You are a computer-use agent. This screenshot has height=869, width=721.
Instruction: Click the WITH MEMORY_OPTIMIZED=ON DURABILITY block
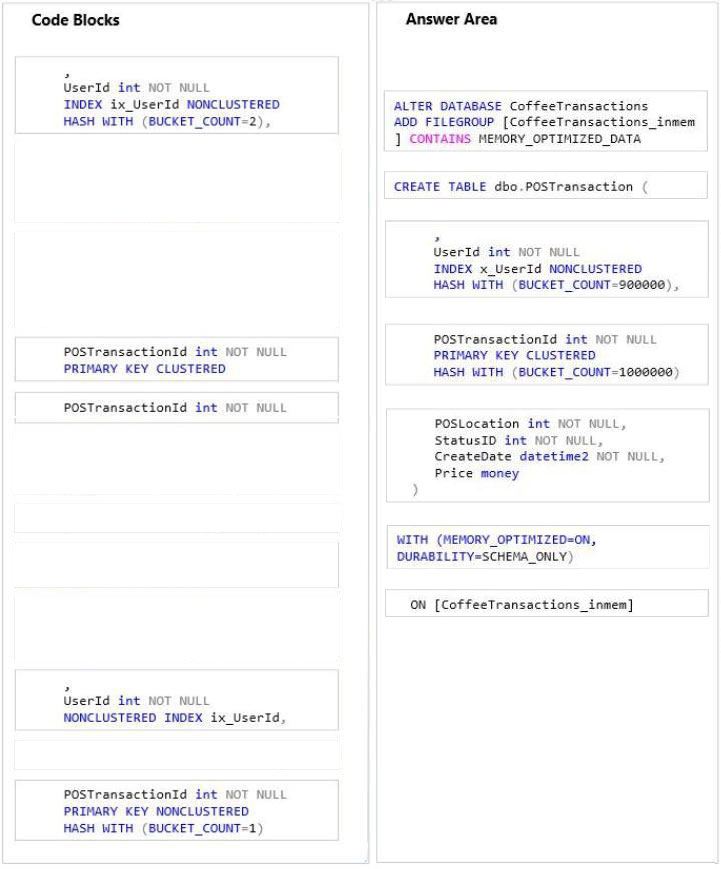coord(548,547)
